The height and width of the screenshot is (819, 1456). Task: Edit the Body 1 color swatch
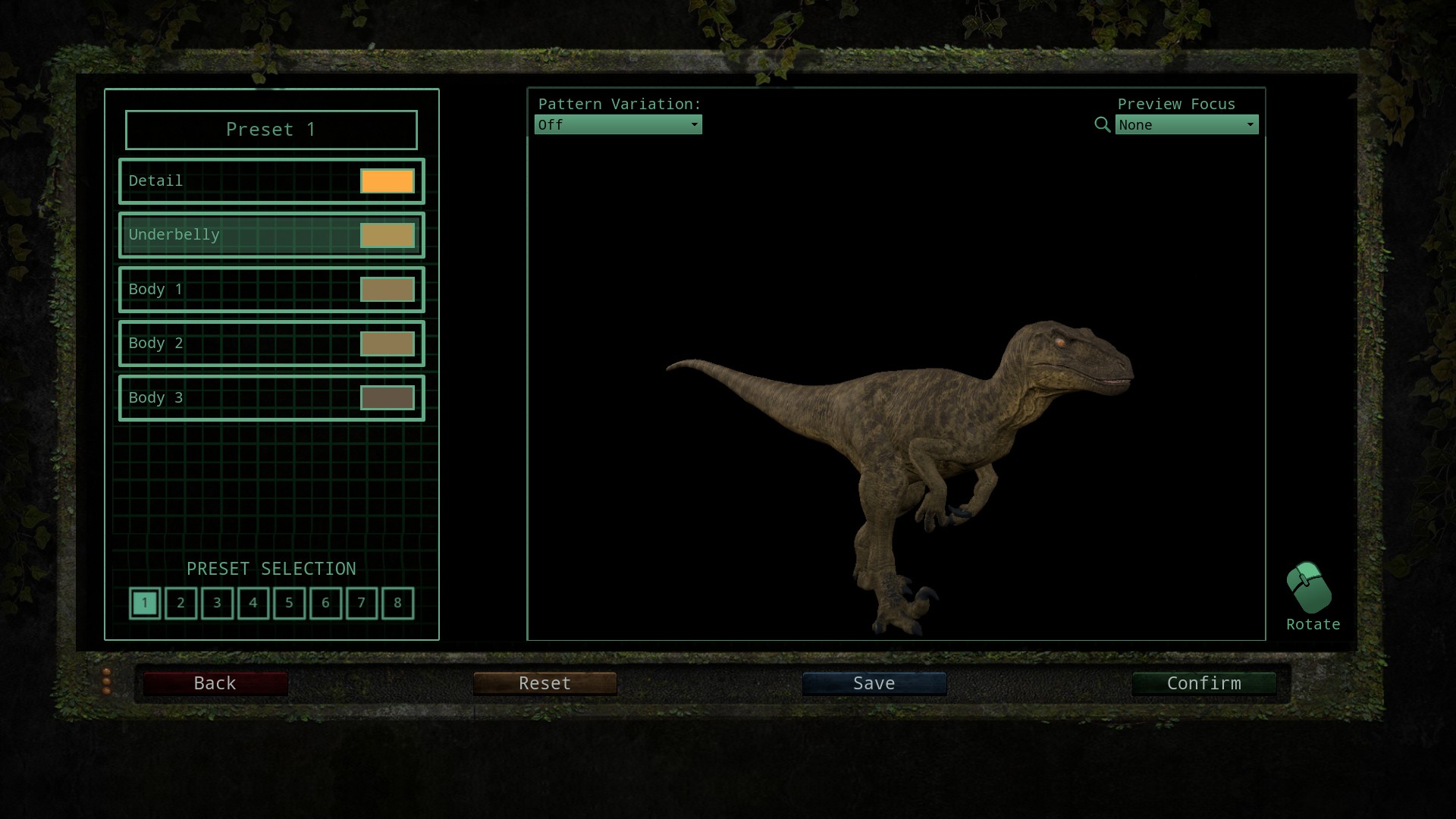[387, 289]
